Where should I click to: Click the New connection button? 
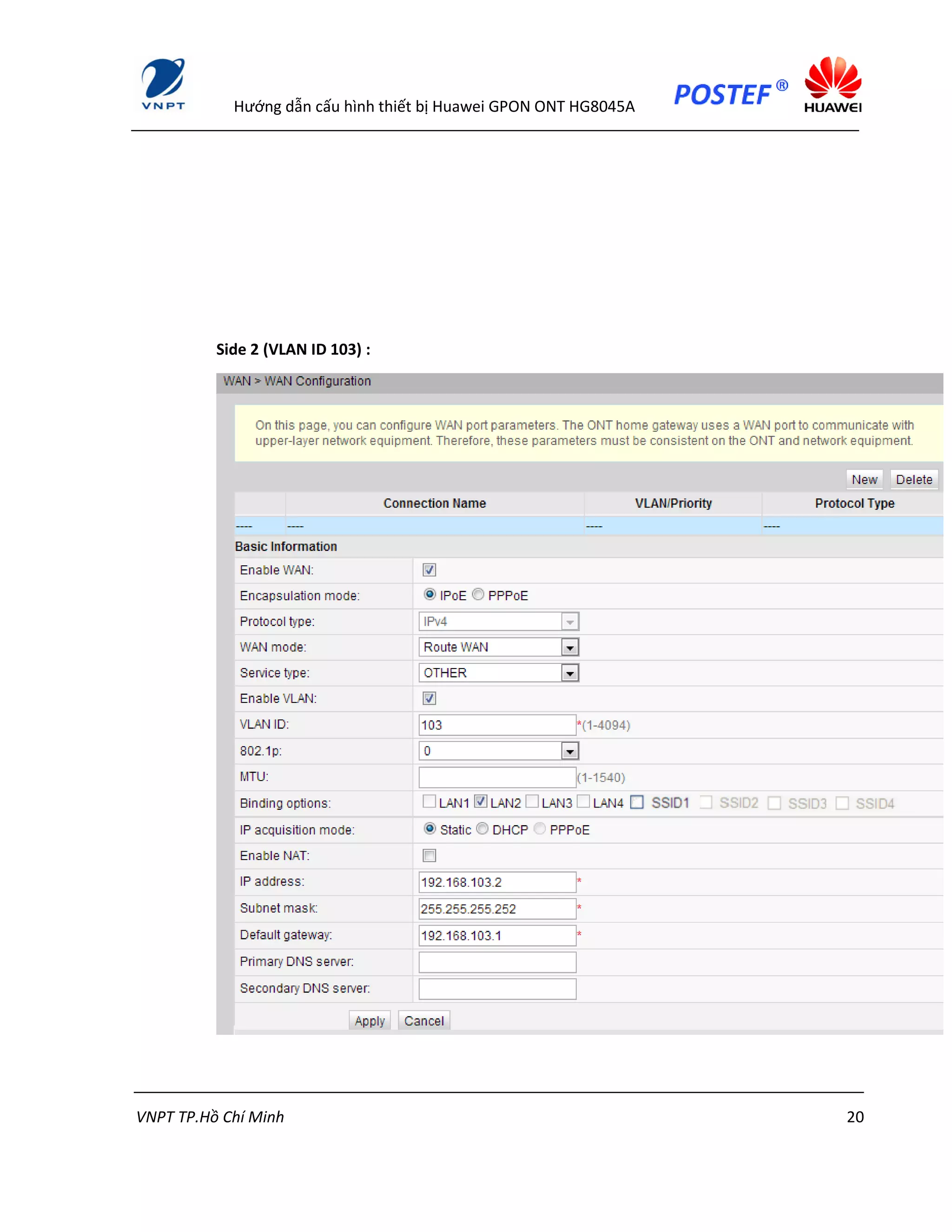[864, 479]
